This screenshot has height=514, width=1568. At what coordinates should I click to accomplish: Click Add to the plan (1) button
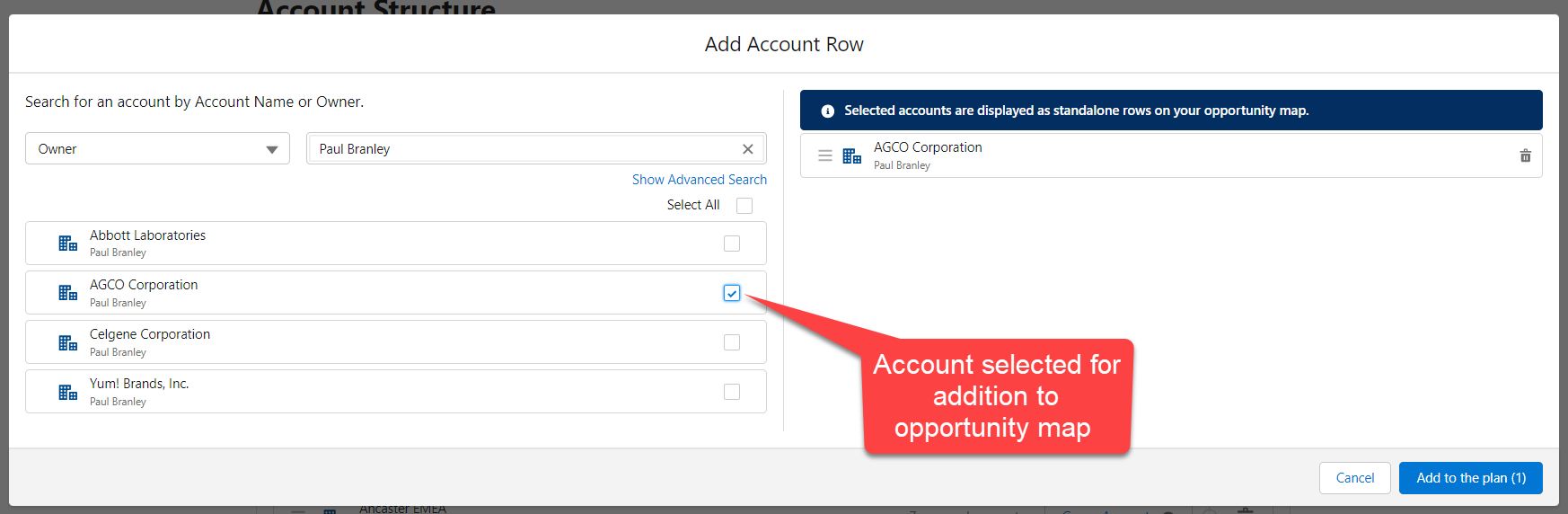1470,478
